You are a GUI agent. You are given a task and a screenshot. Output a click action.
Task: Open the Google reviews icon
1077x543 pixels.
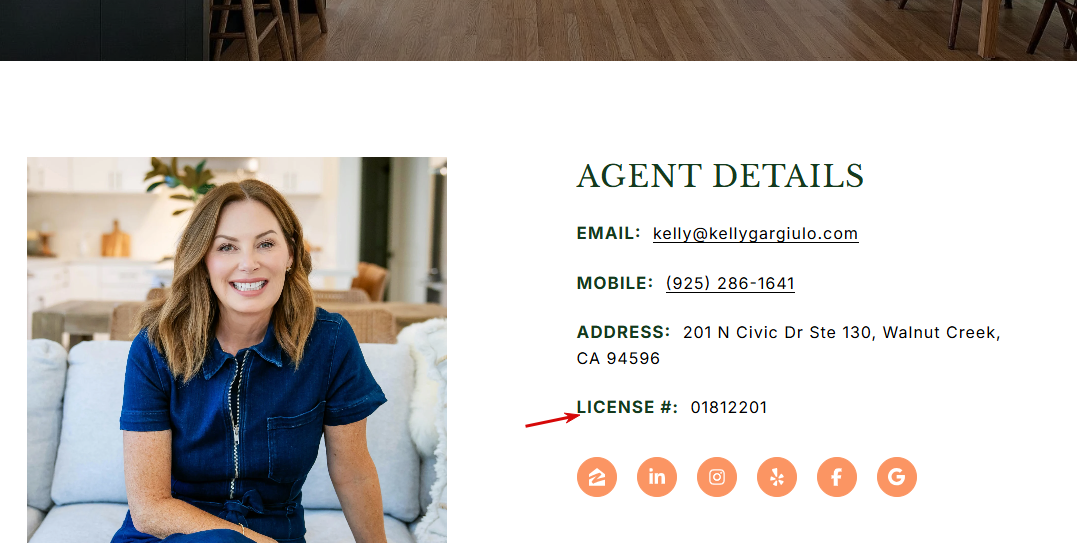897,476
